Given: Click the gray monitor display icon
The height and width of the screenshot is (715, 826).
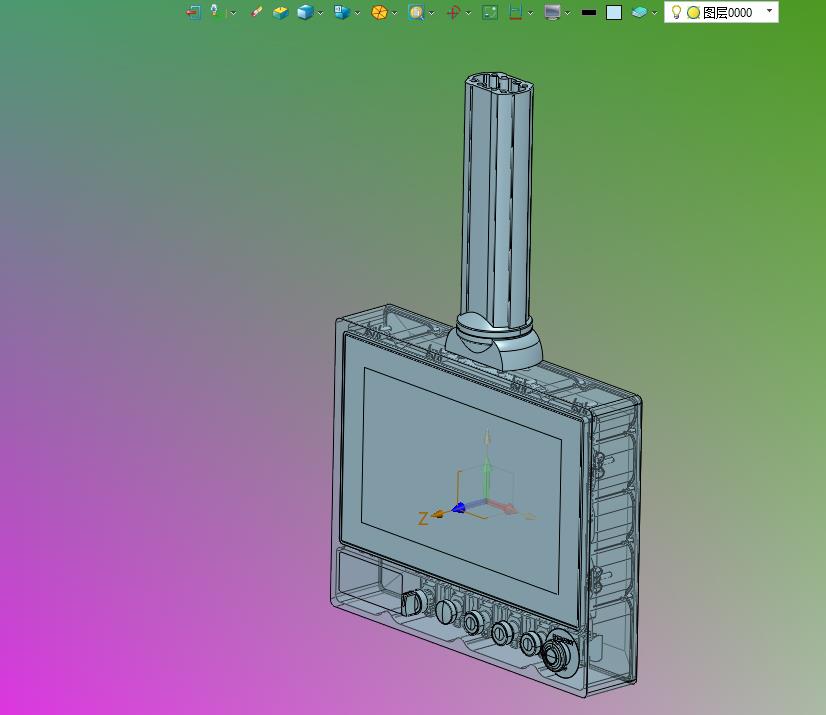Looking at the screenshot, I should (552, 12).
